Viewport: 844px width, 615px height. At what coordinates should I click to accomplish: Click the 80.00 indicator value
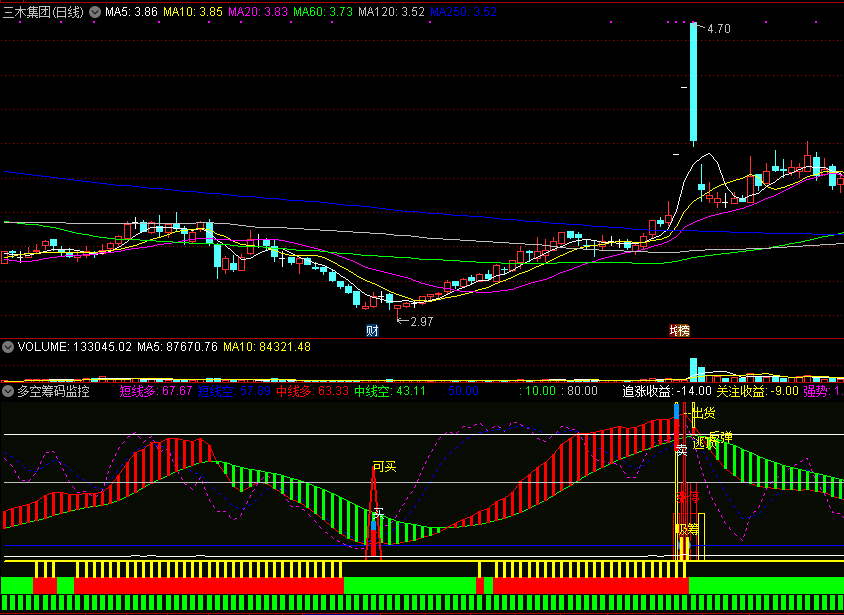pos(579,391)
